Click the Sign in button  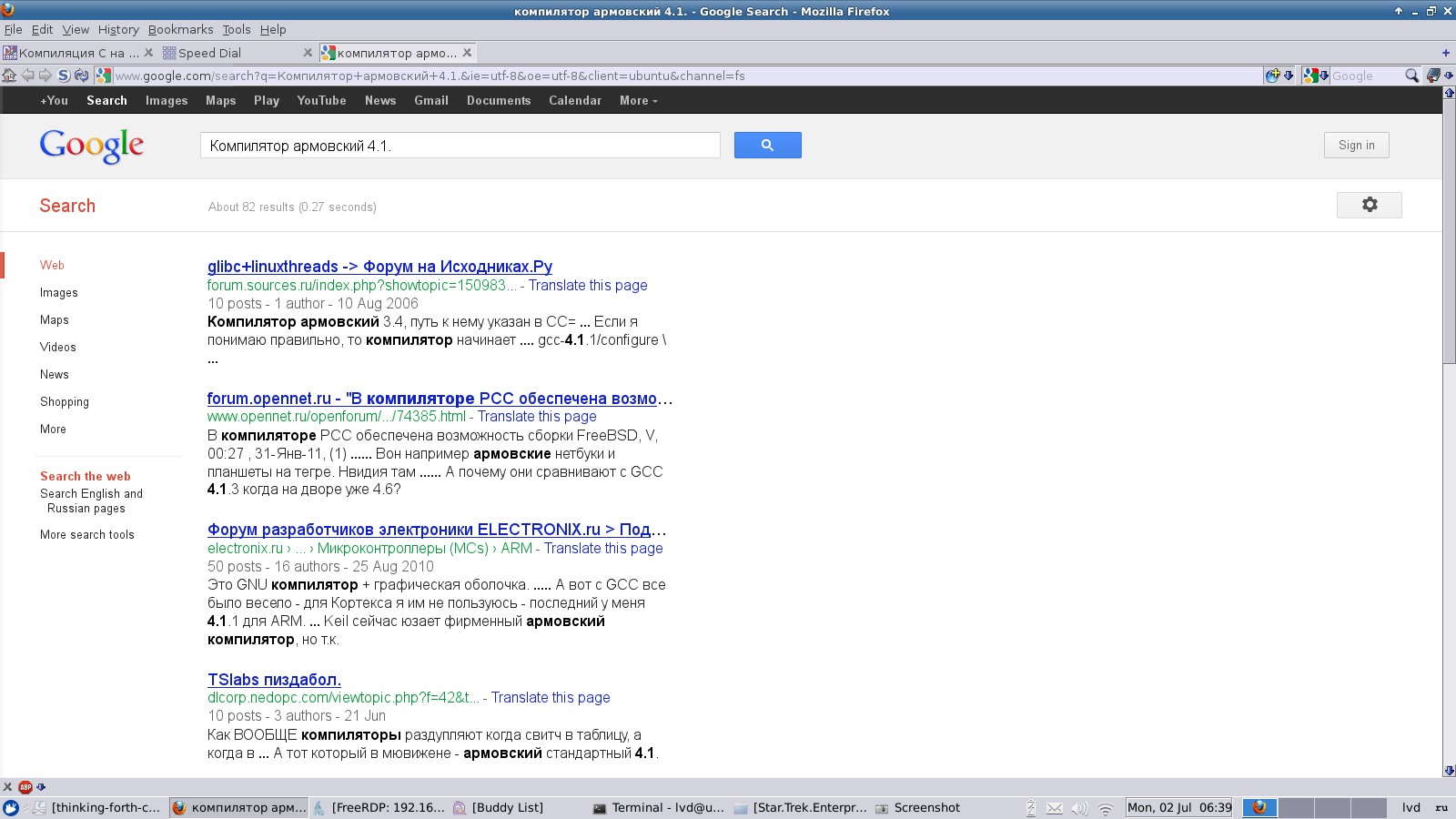pos(1356,146)
